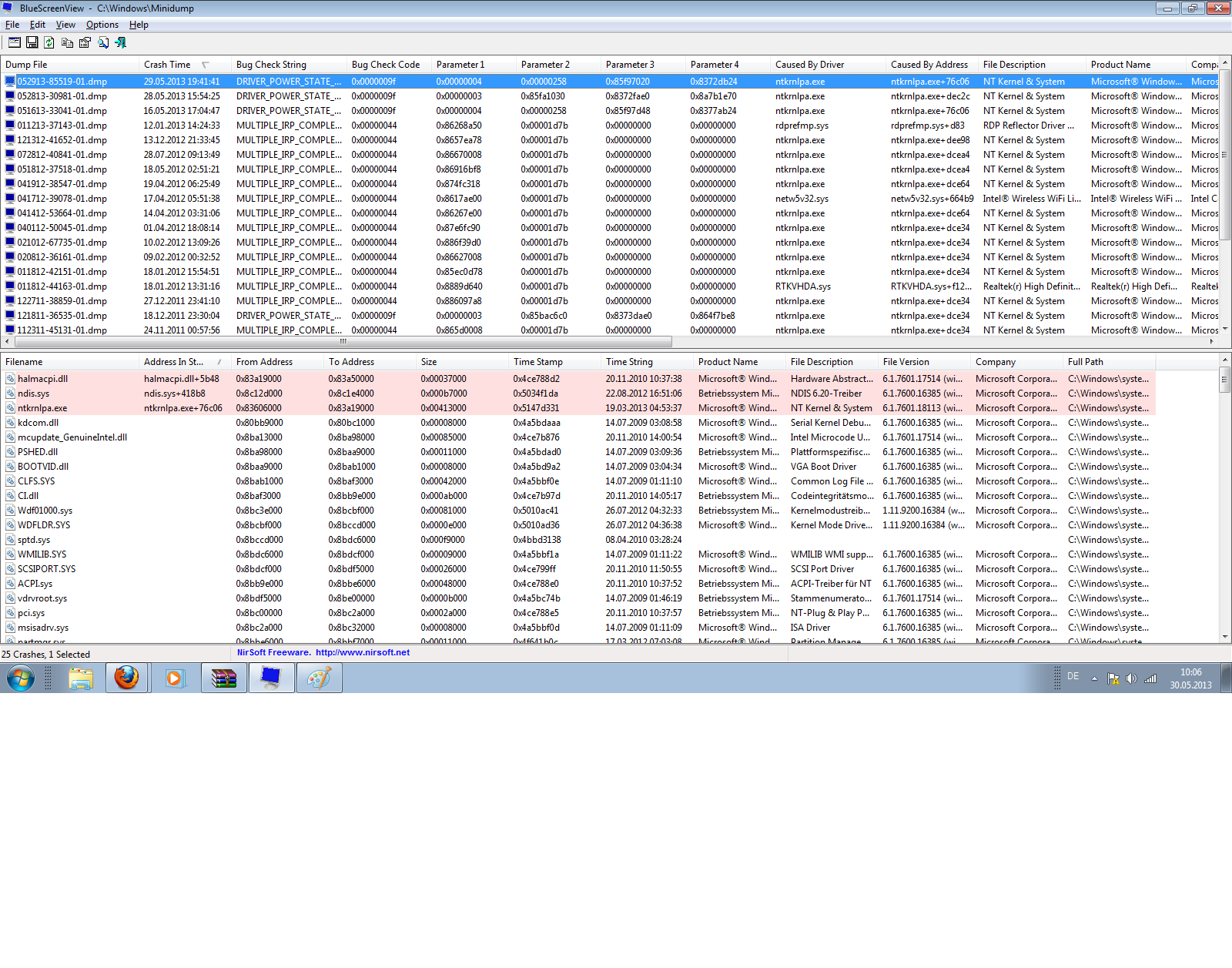
Task: Click the ACPI.sys file icon
Action: 11,584
